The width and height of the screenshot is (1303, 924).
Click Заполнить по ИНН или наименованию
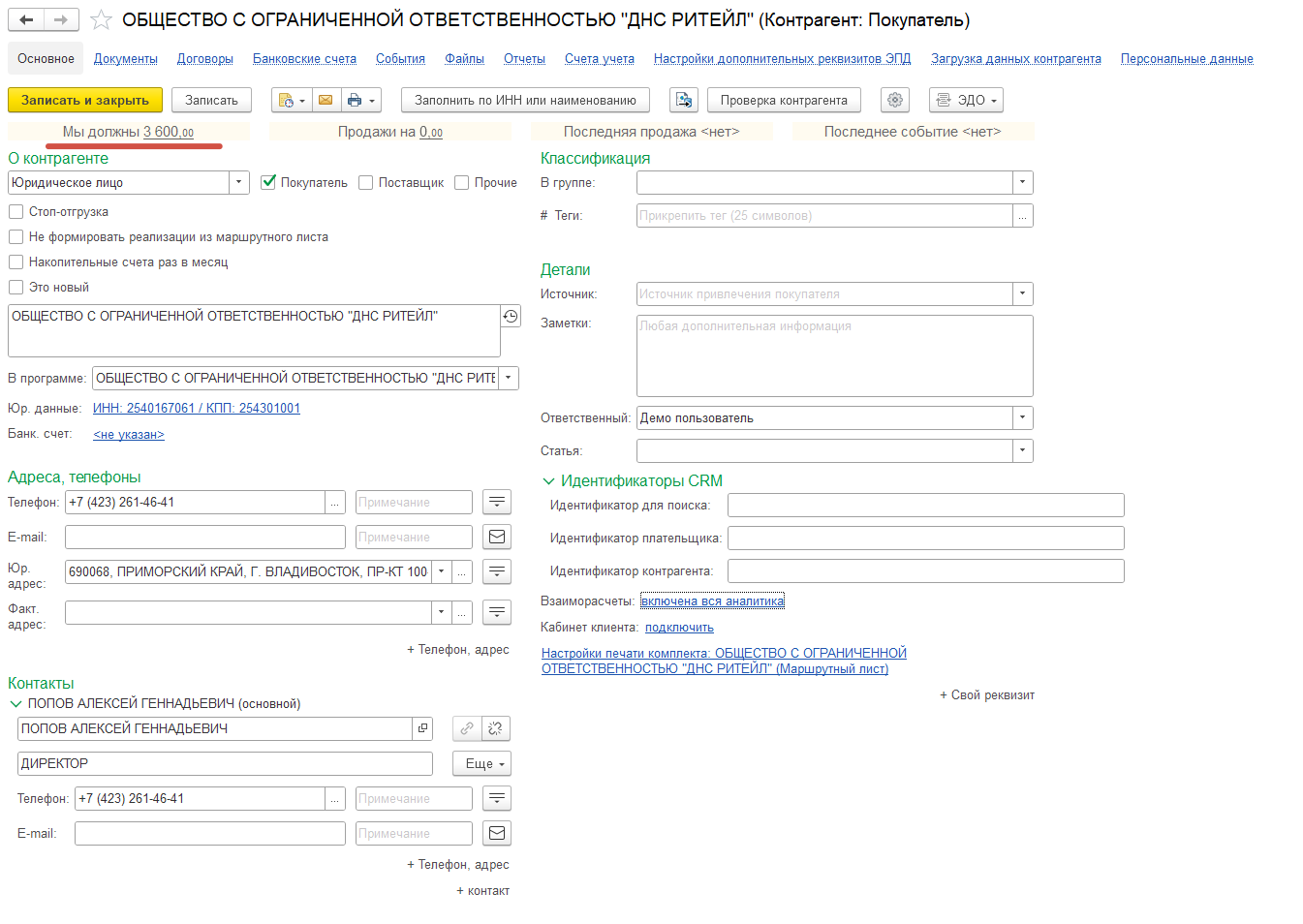coord(525,100)
